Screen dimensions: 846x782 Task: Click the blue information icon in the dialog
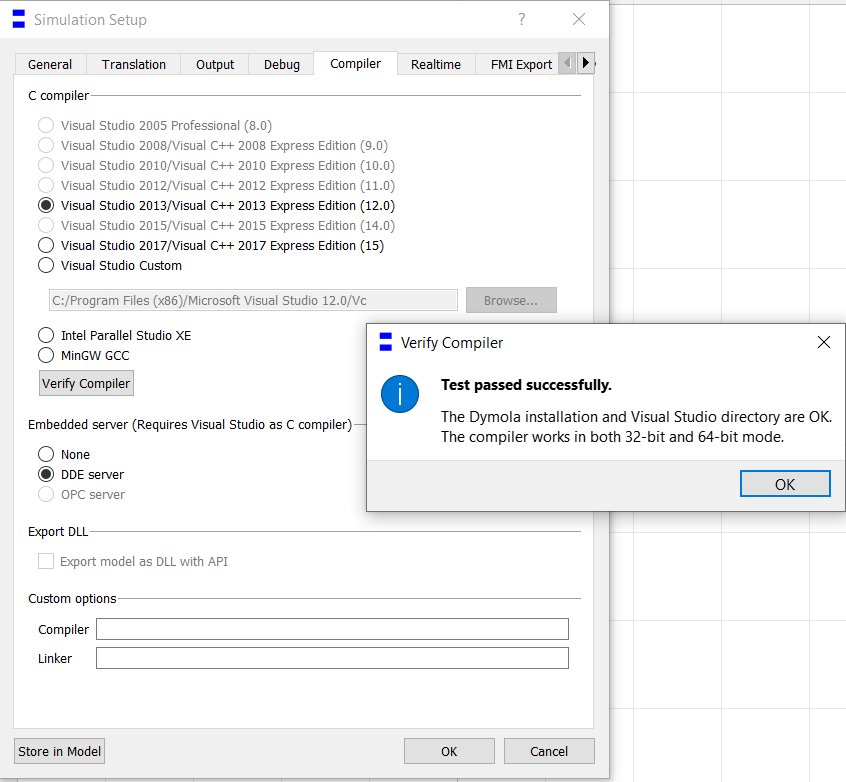400,395
